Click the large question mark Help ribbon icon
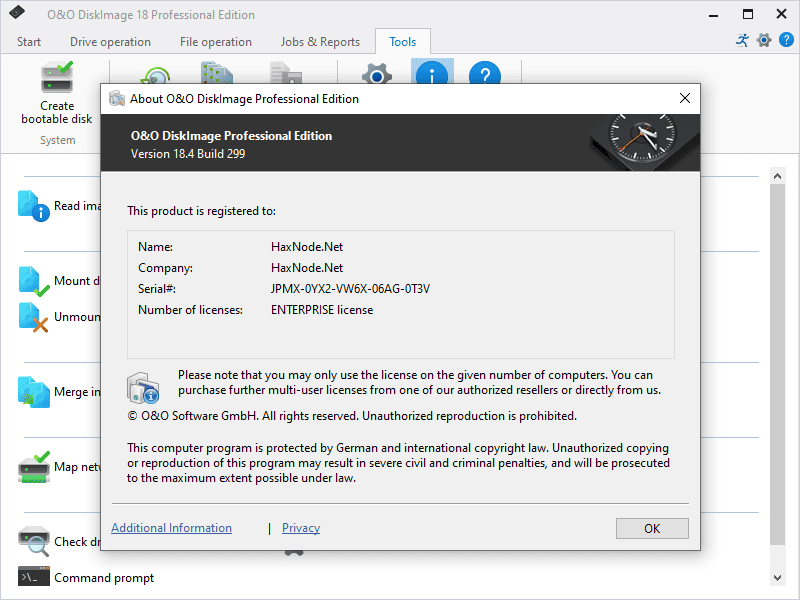Image resolution: width=800 pixels, height=600 pixels. [485, 72]
